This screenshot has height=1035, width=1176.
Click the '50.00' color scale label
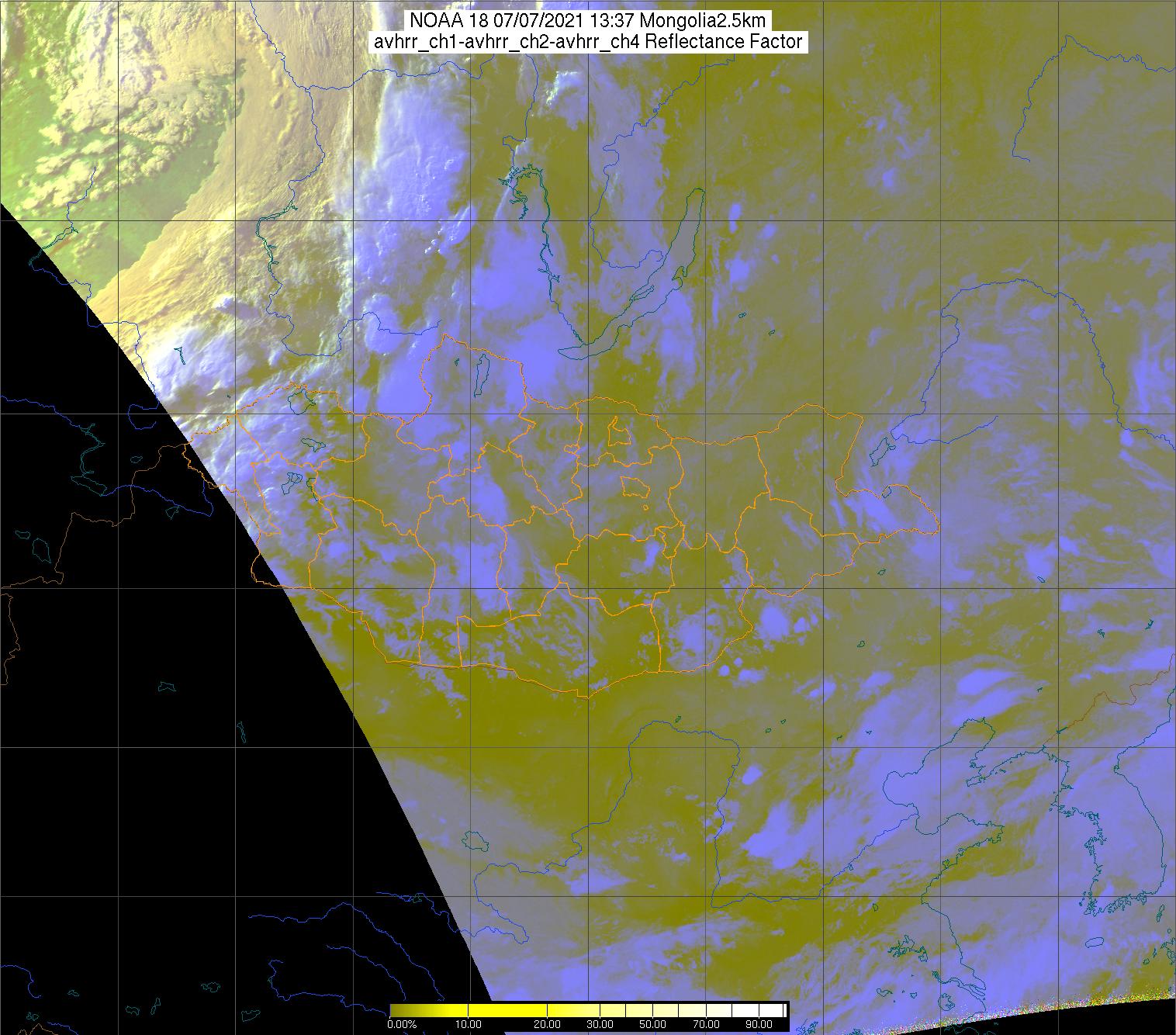point(652,1024)
